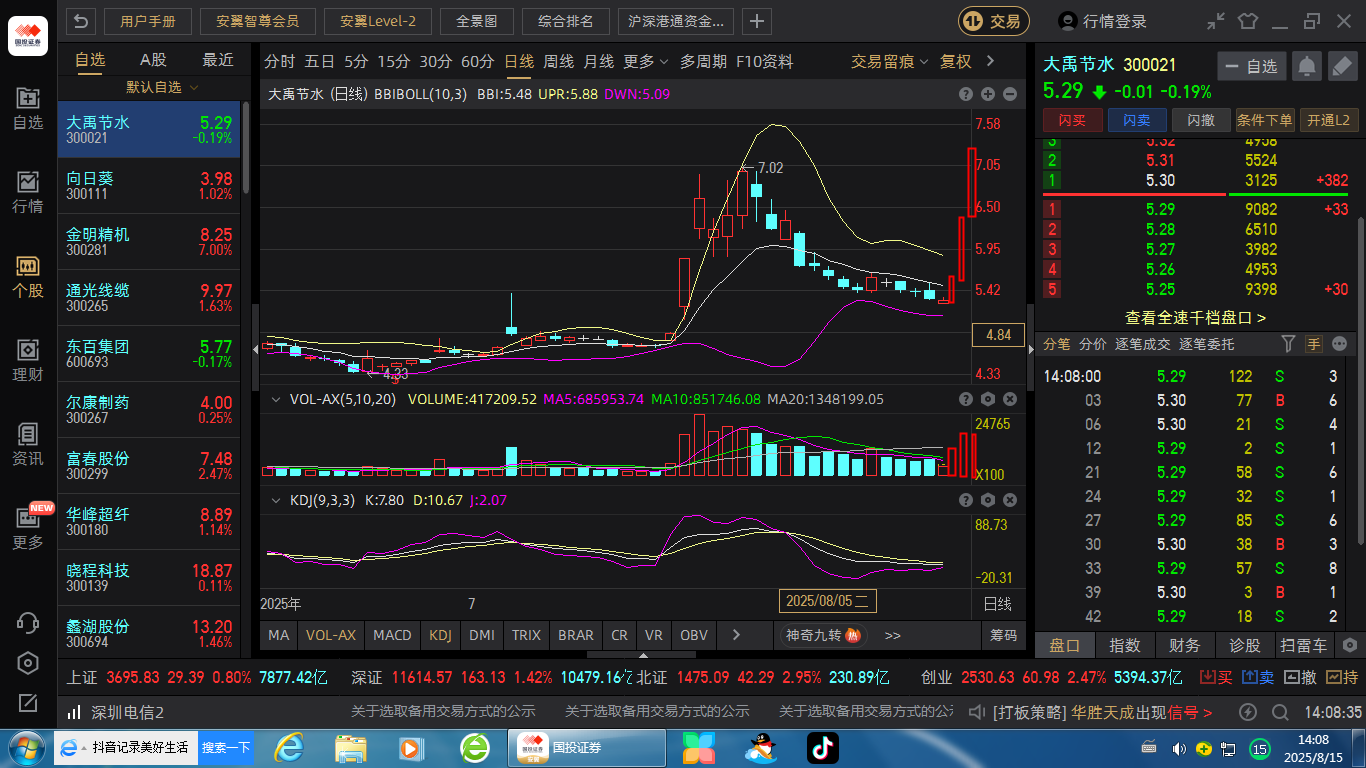The image size is (1366, 768).
Task: Click the filter funnel icon in tick list
Action: coord(1289,344)
